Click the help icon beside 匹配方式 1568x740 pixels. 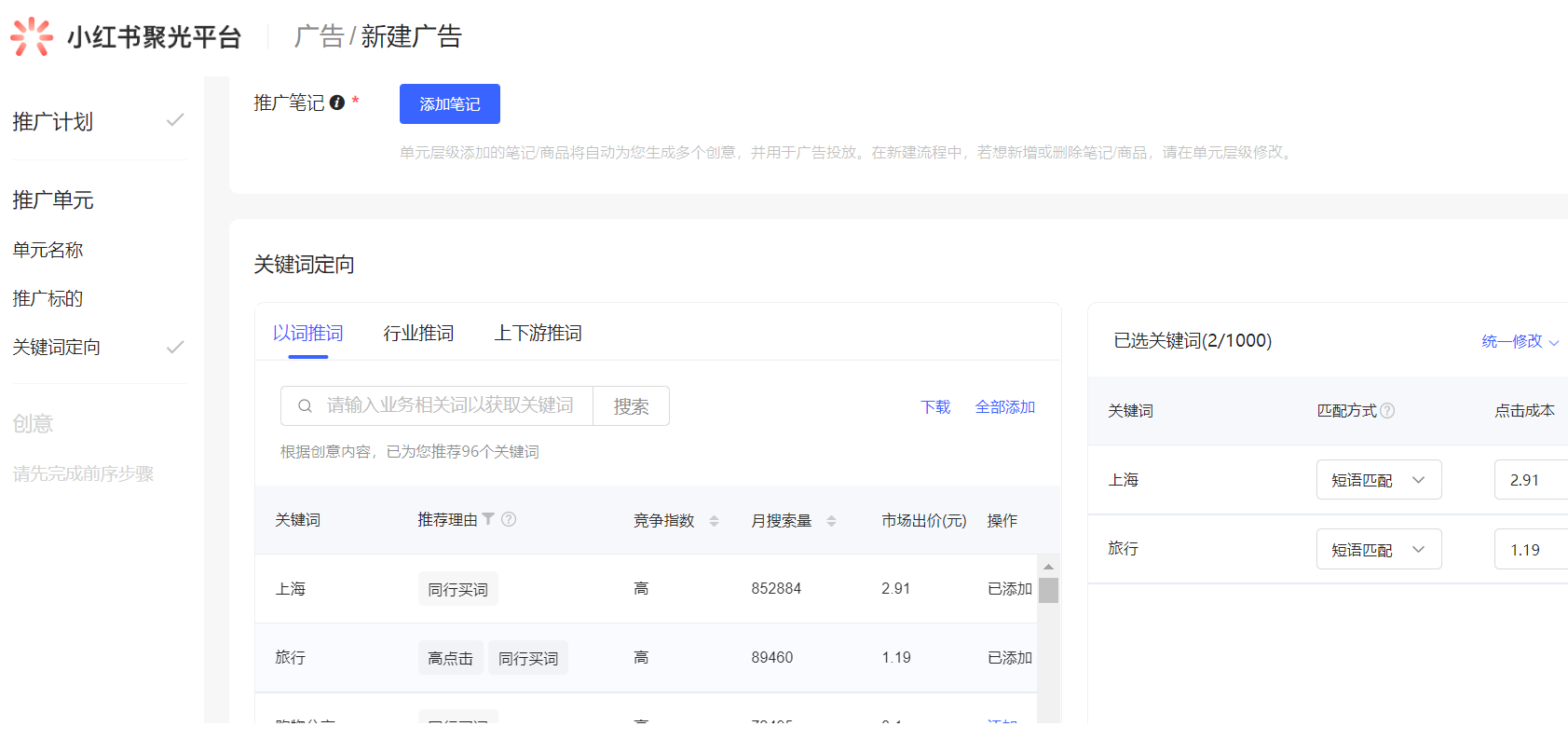click(1387, 410)
